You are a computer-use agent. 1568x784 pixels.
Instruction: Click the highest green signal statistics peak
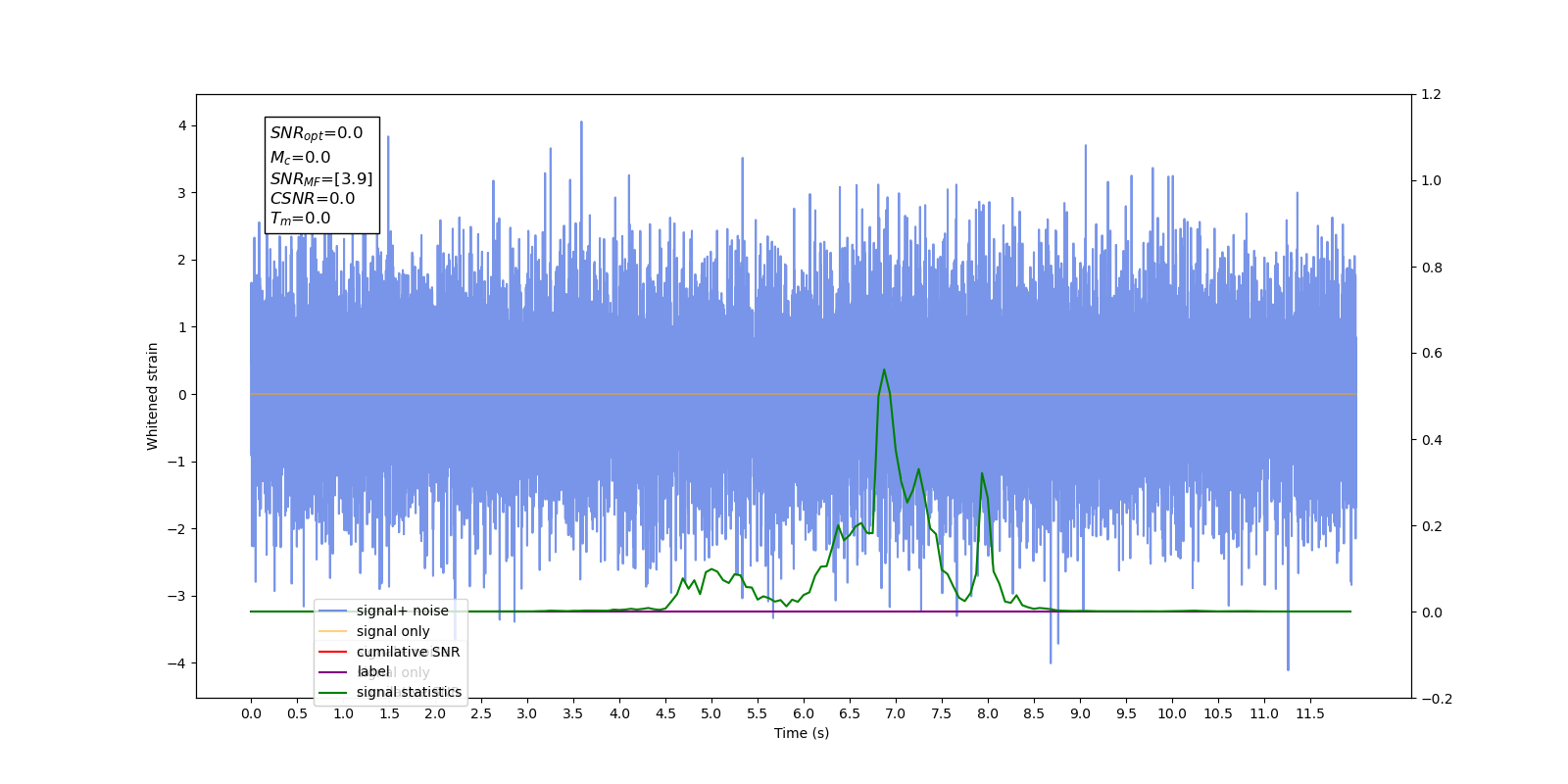point(884,370)
